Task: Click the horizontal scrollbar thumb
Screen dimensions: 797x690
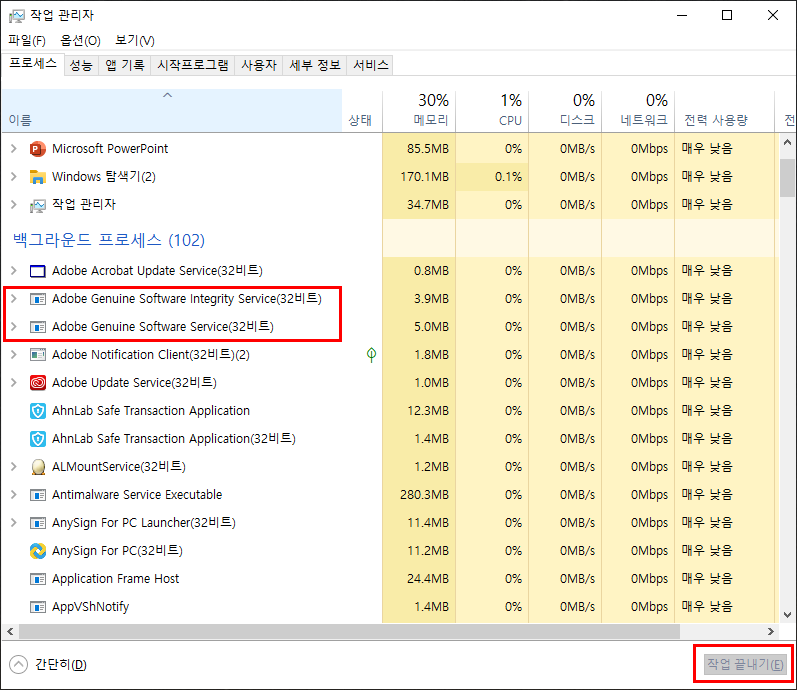Action: point(349,632)
